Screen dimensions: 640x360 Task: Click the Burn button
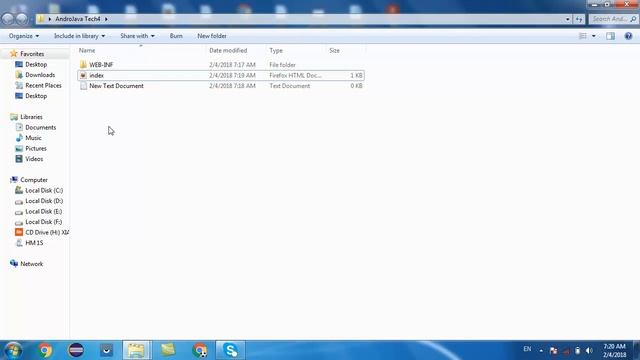[176, 36]
